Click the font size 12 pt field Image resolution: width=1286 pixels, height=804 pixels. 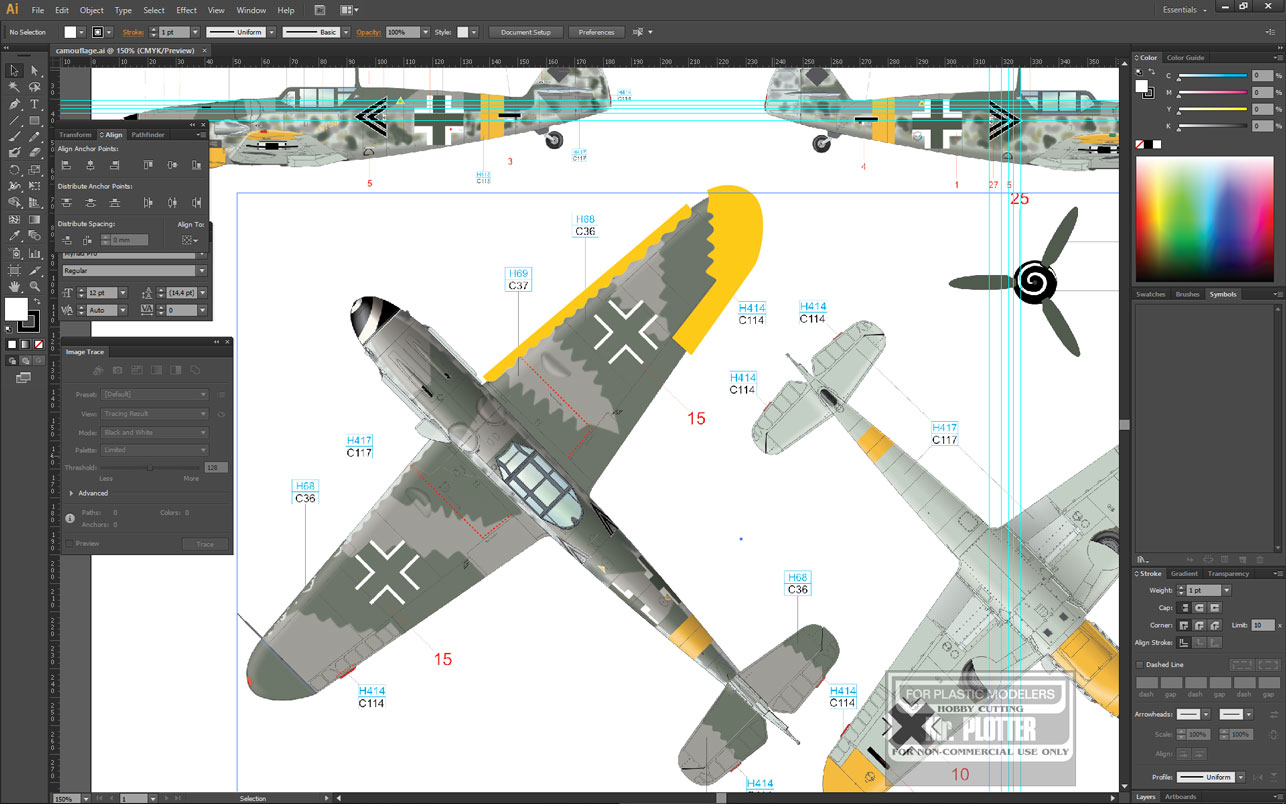point(102,293)
